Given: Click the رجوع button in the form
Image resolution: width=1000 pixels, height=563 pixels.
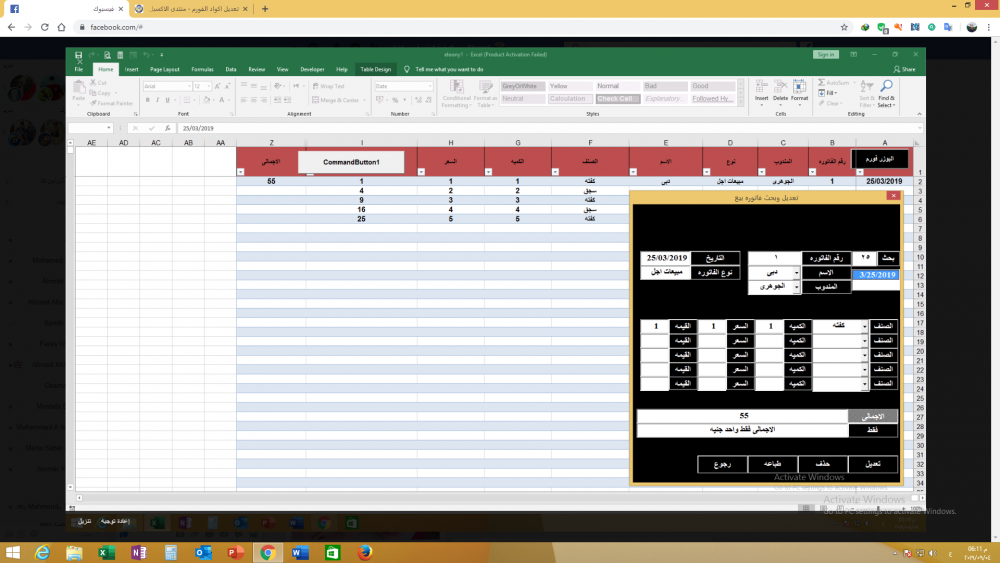Looking at the screenshot, I should pos(722,464).
